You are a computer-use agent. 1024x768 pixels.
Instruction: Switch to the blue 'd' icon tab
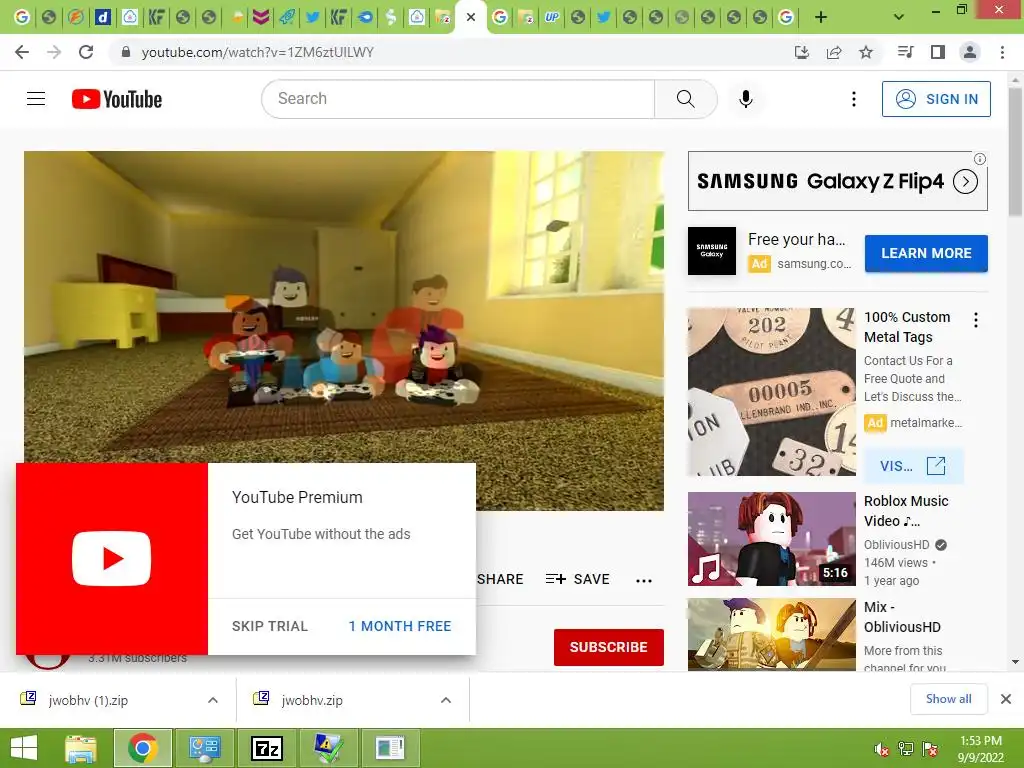[x=103, y=17]
